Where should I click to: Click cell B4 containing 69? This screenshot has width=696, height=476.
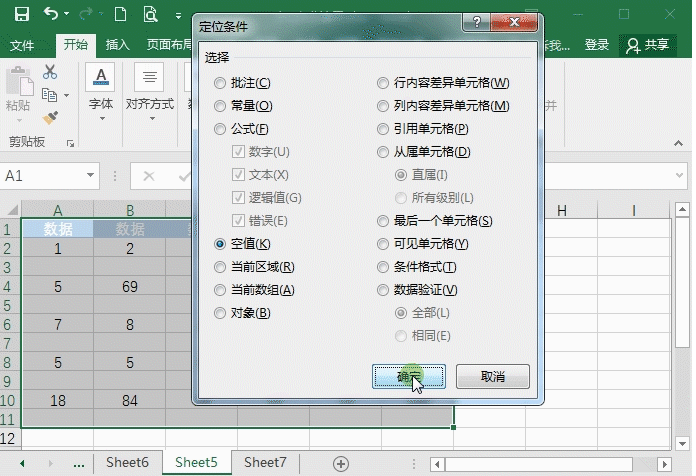(x=130, y=287)
